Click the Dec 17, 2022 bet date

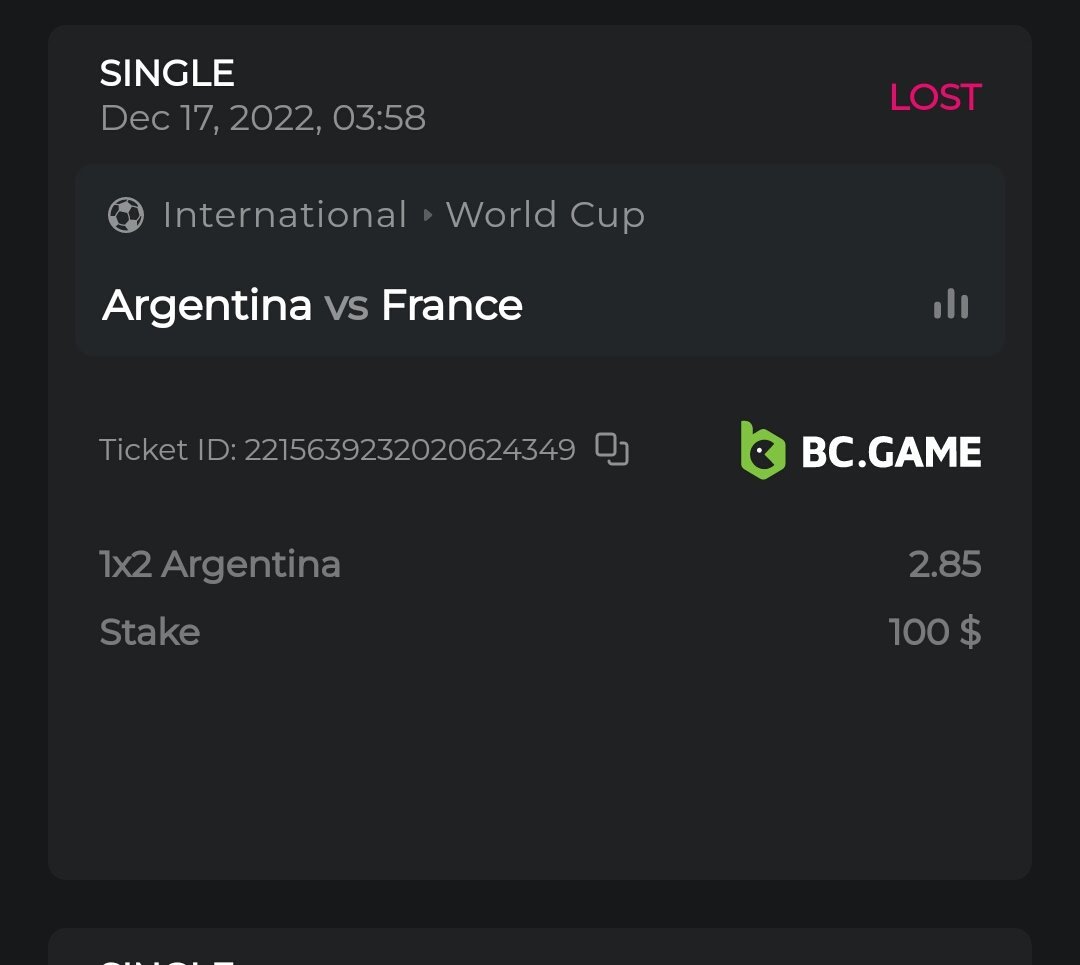(x=263, y=118)
